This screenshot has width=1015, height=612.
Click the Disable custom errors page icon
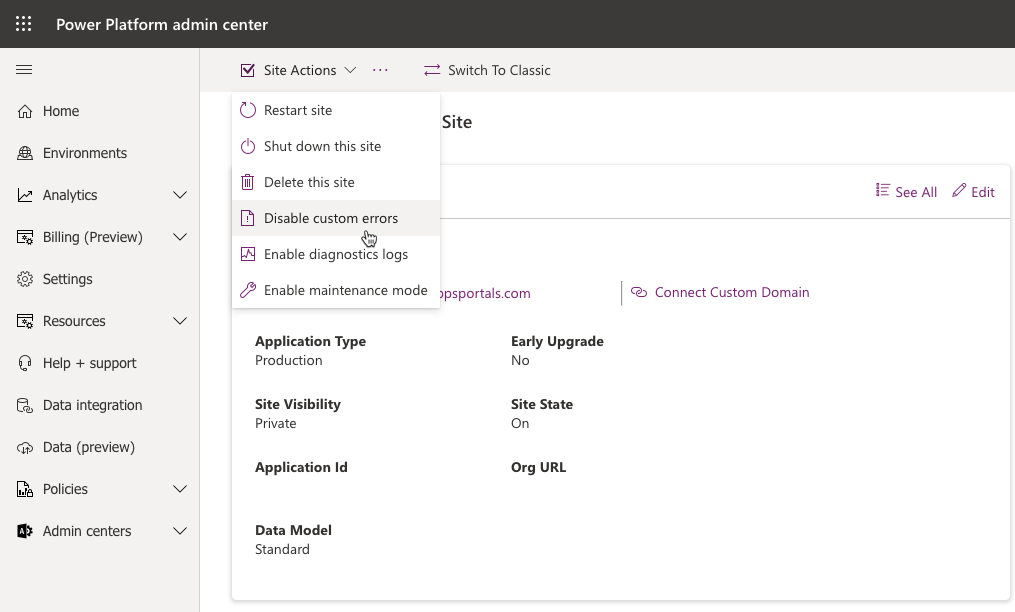[248, 218]
